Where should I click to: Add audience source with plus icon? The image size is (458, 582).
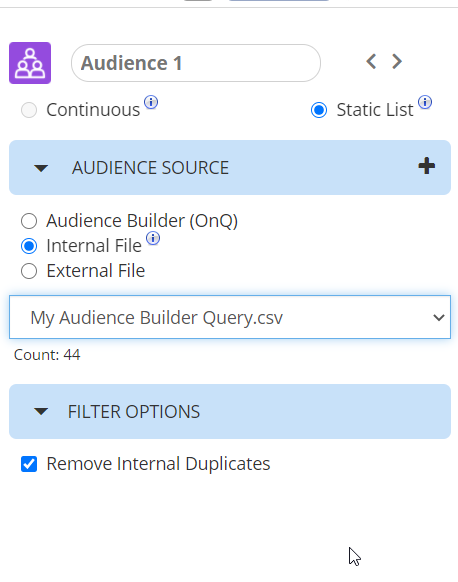[x=427, y=166]
